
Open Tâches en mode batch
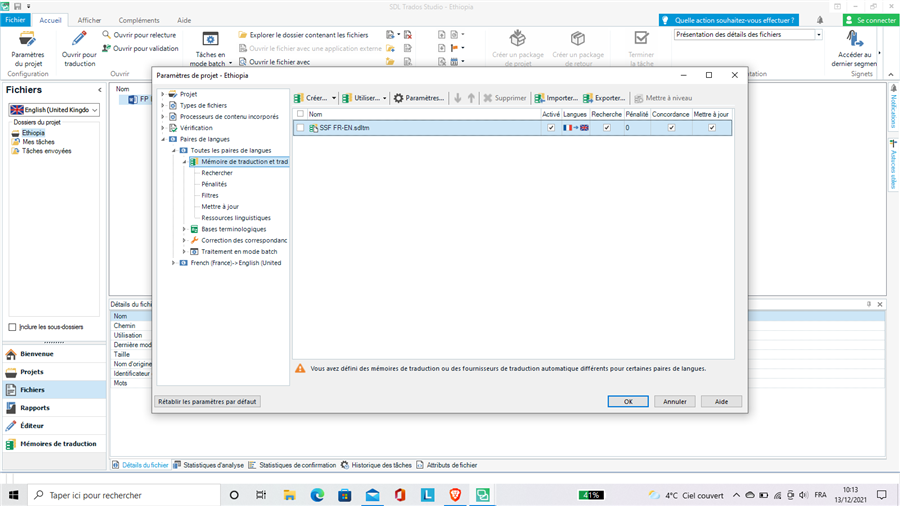pyautogui.click(x=210, y=48)
